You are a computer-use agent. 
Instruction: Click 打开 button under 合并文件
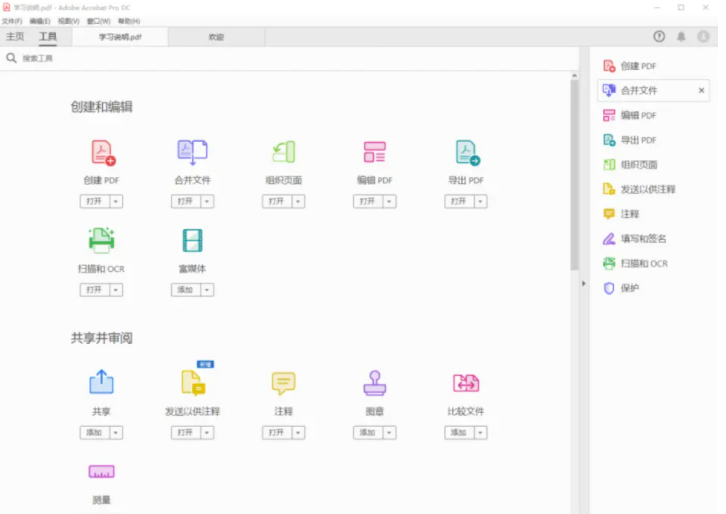186,201
